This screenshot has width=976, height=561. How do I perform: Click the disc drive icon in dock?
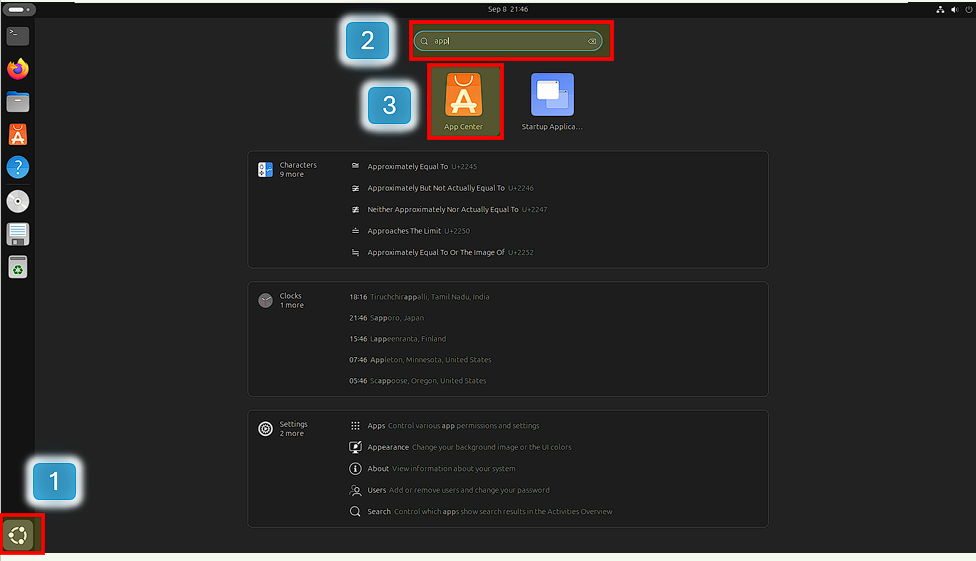[x=17, y=201]
